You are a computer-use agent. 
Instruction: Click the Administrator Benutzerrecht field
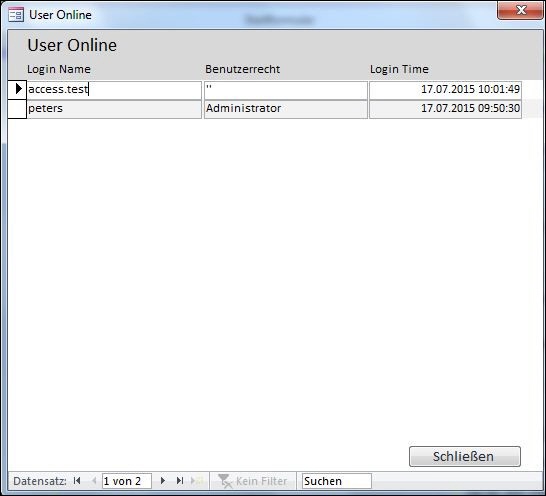pos(286,109)
